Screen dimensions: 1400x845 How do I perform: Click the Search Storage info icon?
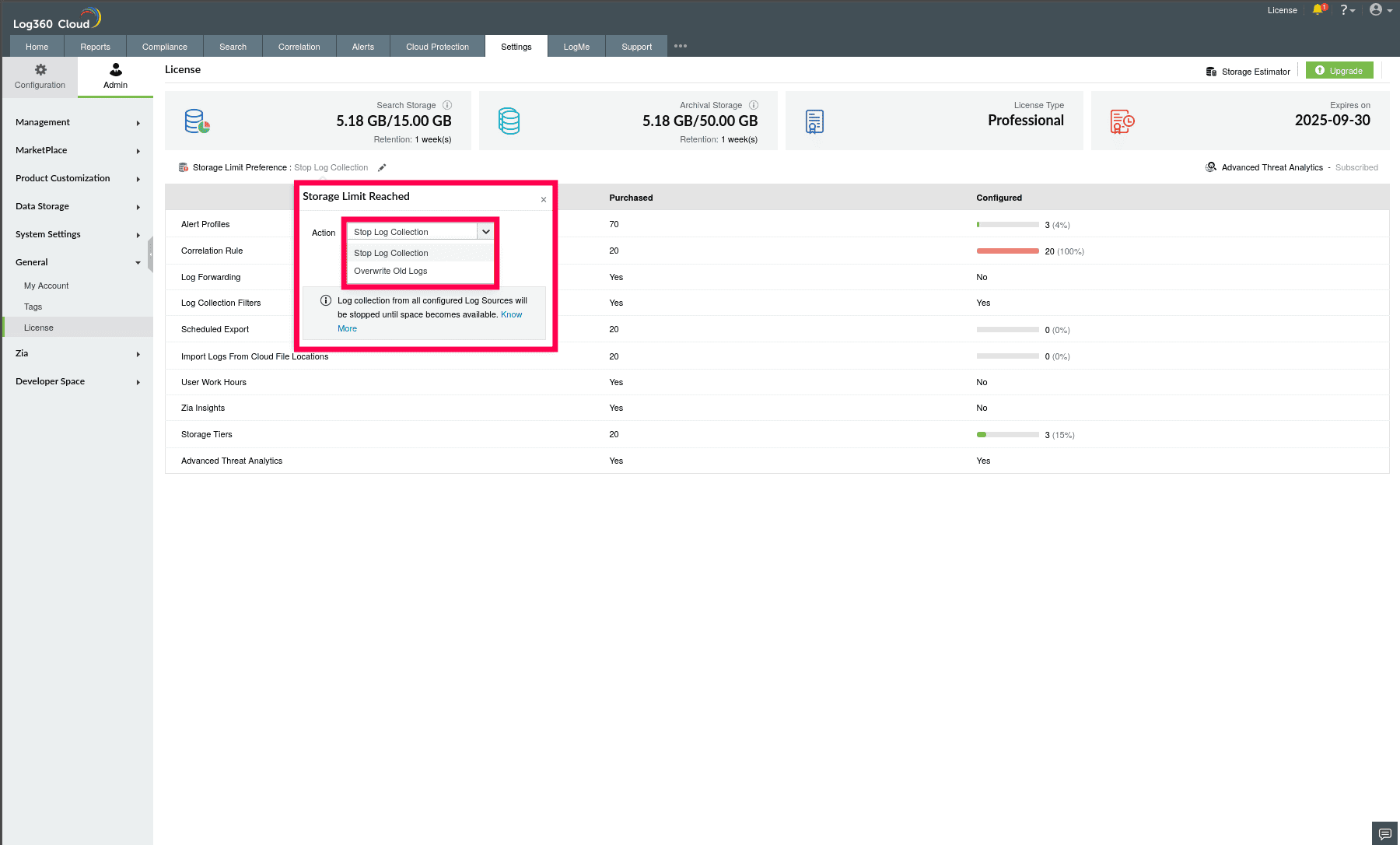click(447, 105)
